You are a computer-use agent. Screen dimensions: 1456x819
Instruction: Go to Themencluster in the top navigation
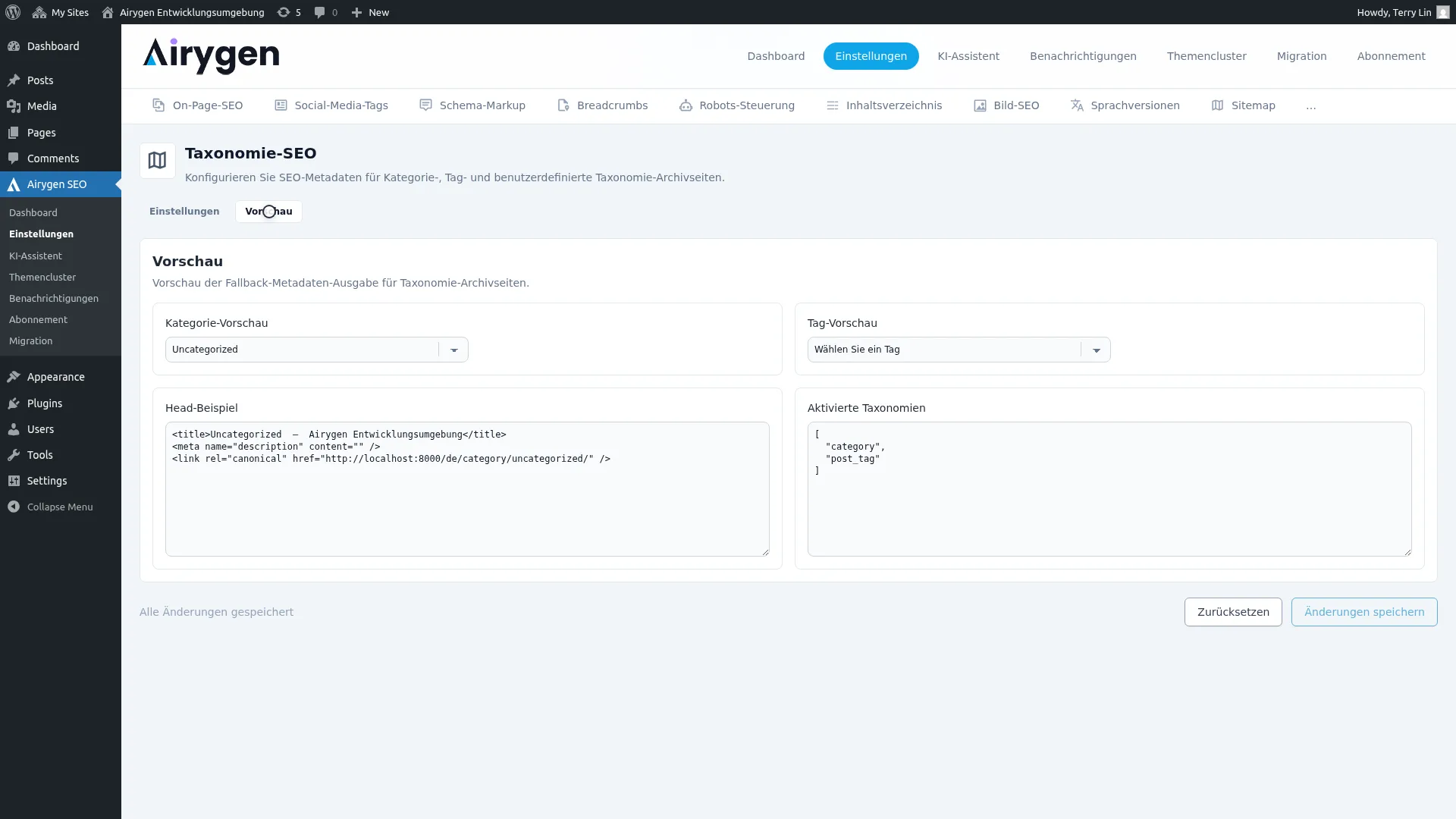coord(1207,56)
